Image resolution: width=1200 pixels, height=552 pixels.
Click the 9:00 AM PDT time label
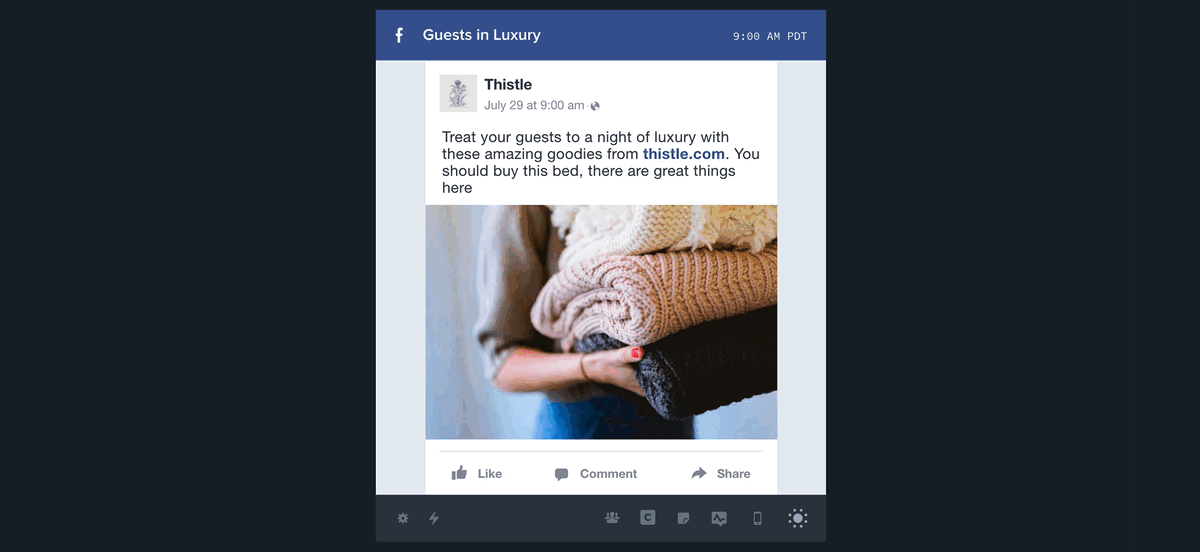770,36
